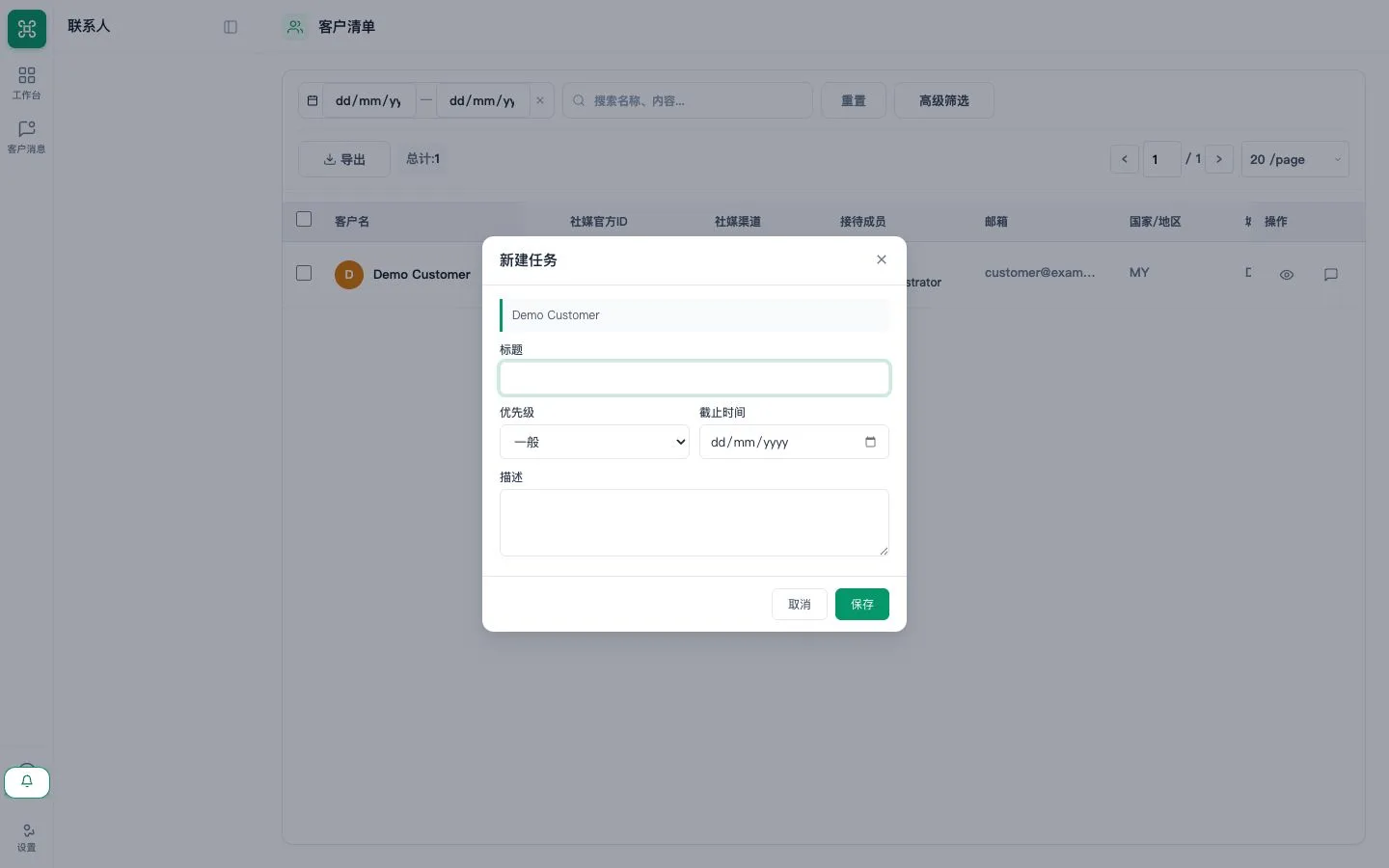Viewport: 1389px width, 868px height.
Task: Click the 客户清单 people icon
Action: 295,27
